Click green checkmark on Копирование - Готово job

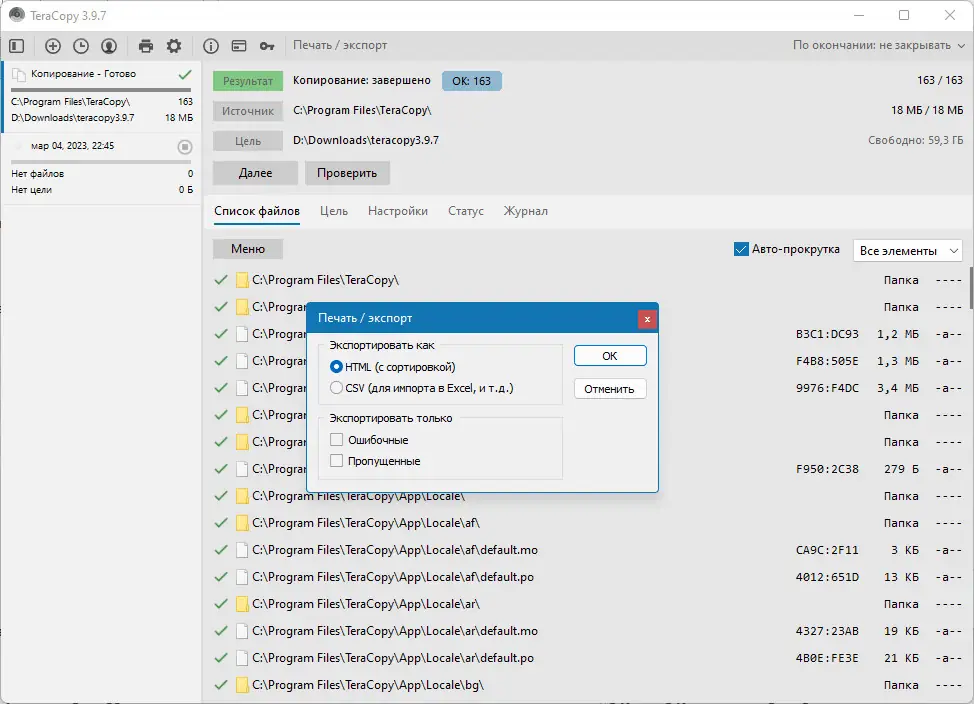[185, 75]
